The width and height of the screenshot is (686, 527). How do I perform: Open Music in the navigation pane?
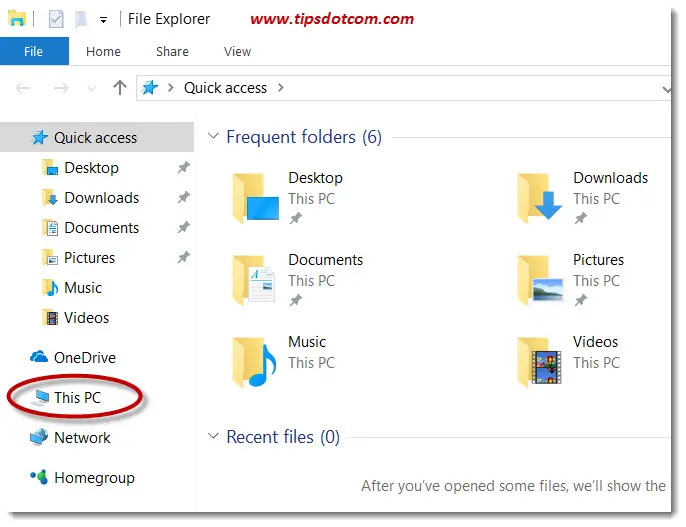click(x=83, y=288)
